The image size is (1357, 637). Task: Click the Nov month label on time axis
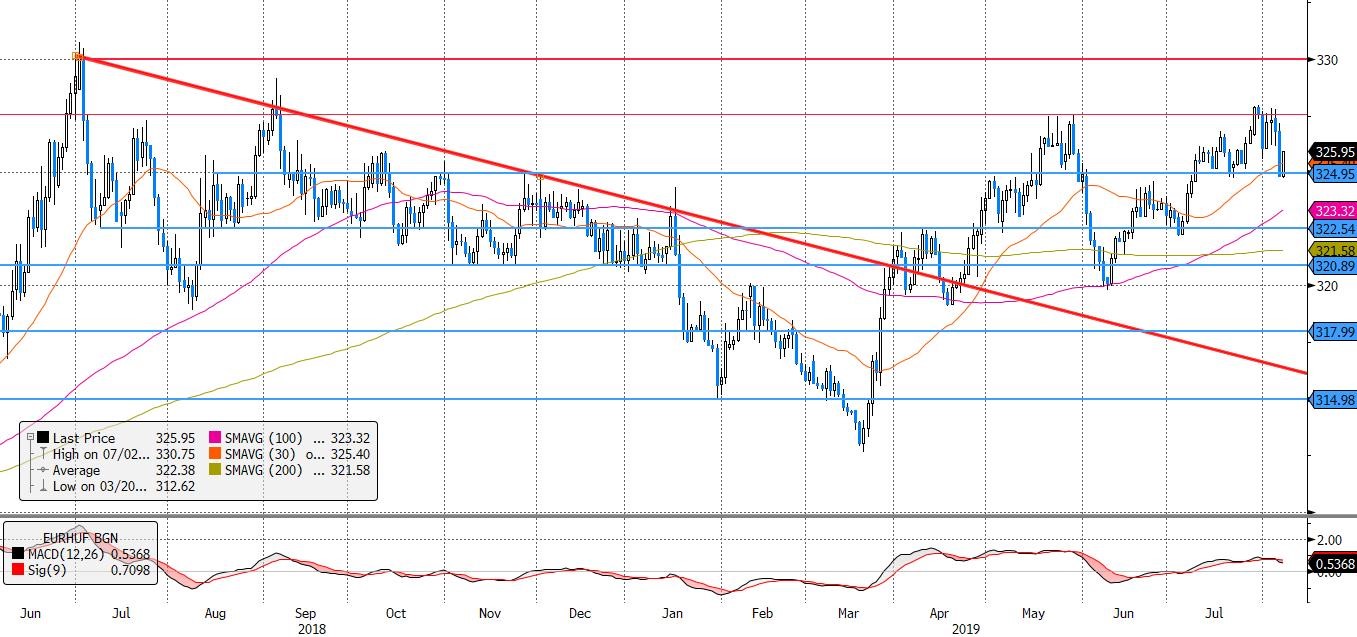click(x=490, y=612)
